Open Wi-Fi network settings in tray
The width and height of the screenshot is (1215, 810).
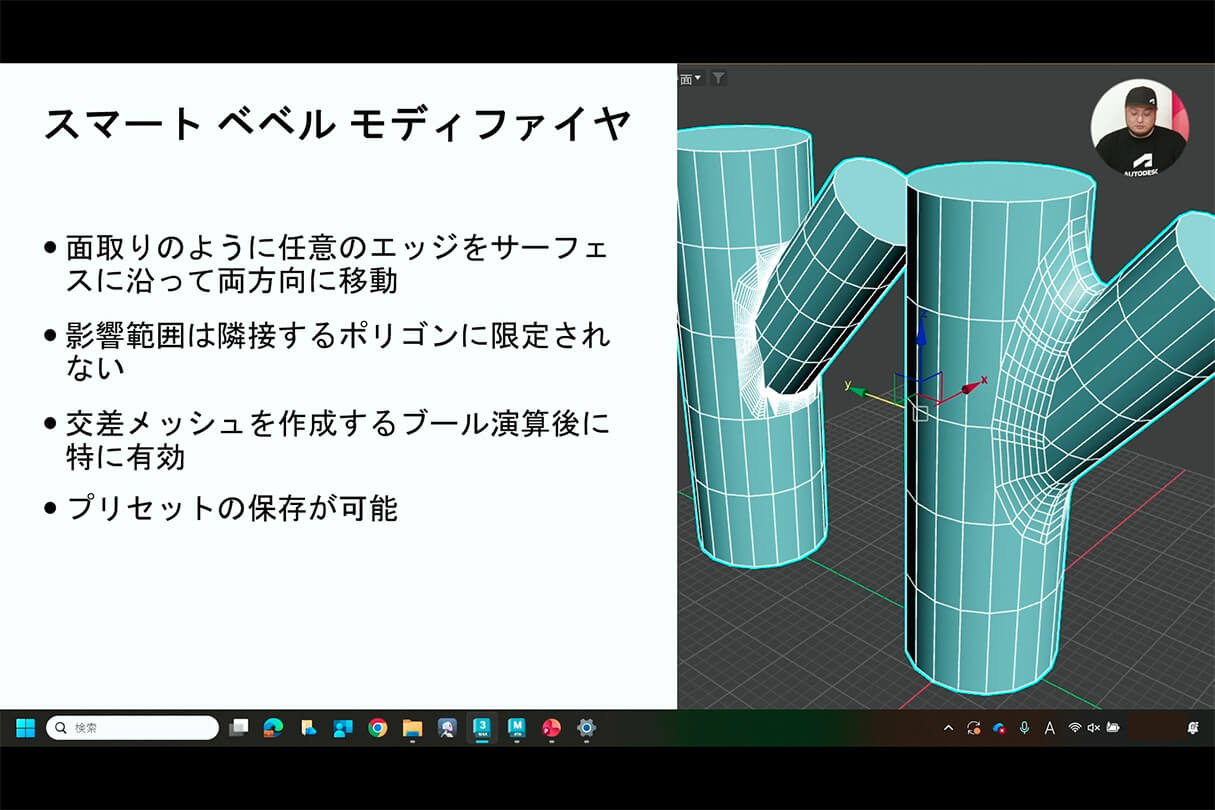click(x=1075, y=728)
